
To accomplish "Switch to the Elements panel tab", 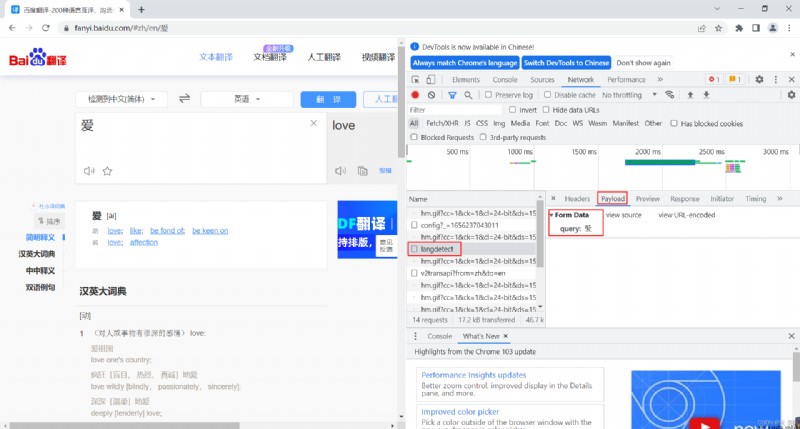I will point(466,80).
